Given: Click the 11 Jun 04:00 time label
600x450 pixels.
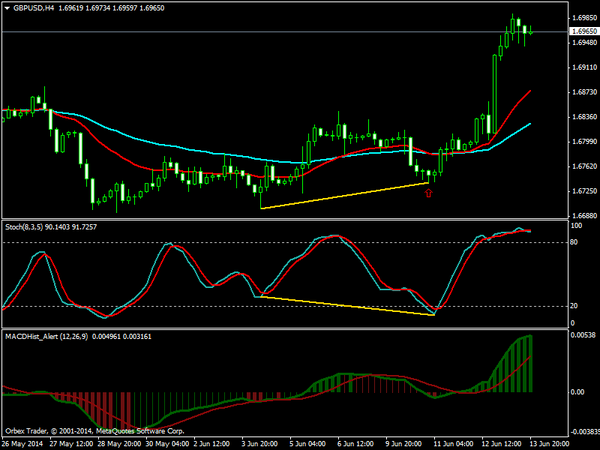Looking at the screenshot, I should click(453, 444).
